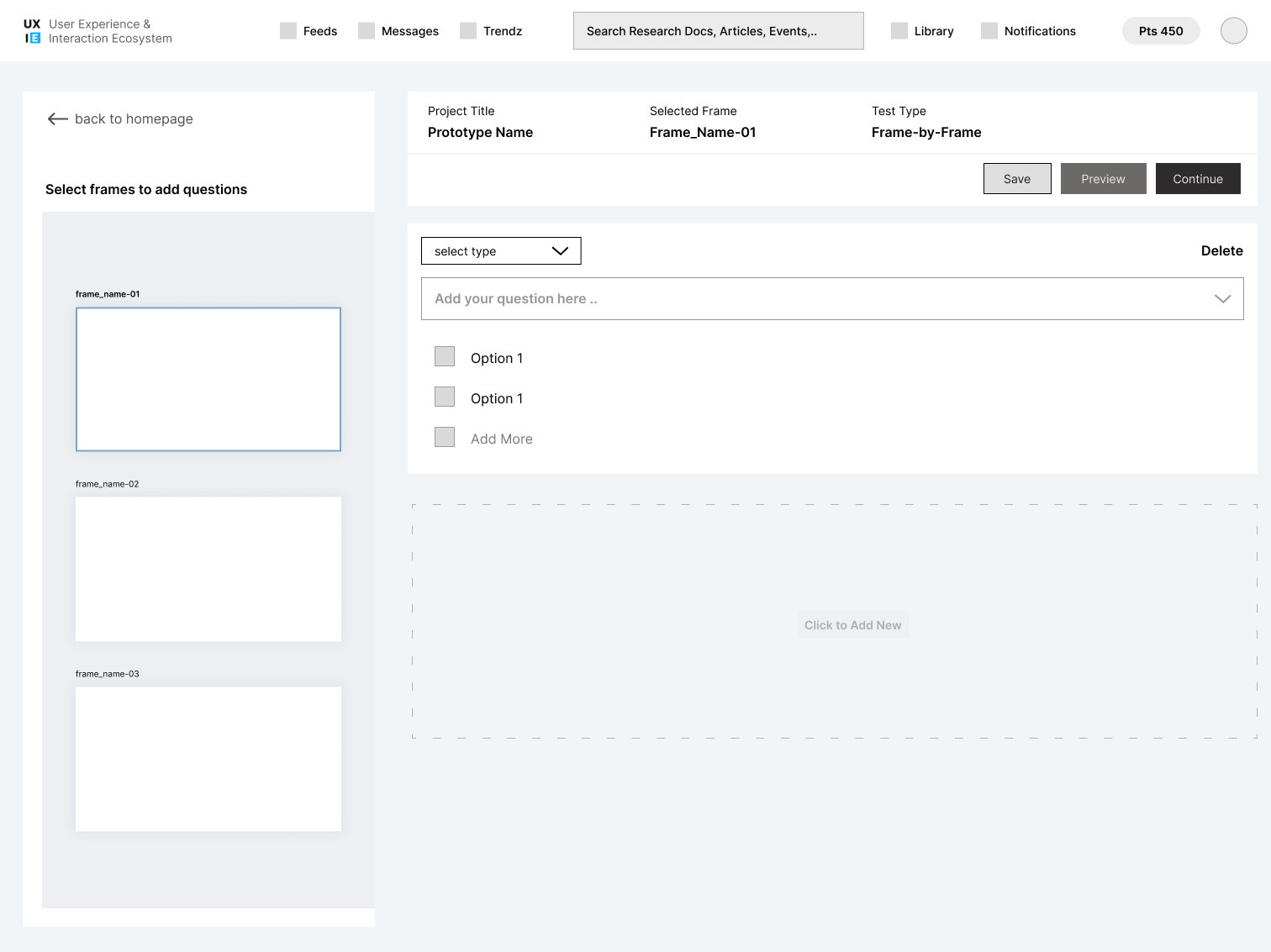Click the Add More checkbox
The image size is (1271, 952).
click(445, 437)
